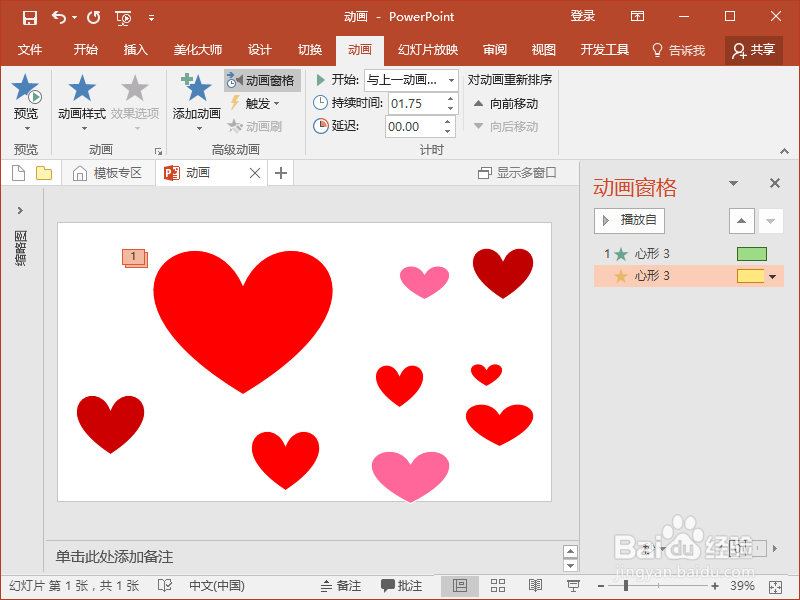Select the Animation Painter (动画刷)

(264, 125)
